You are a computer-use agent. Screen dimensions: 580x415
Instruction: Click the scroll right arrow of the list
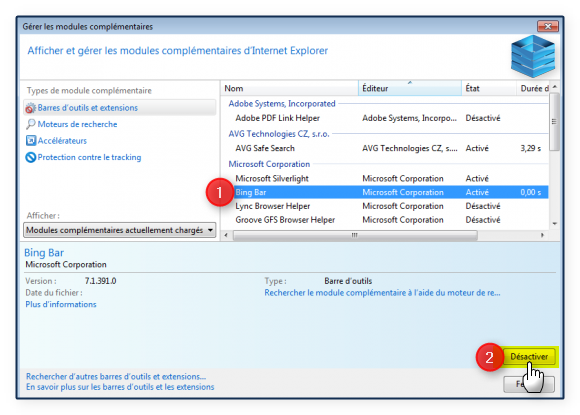542,235
